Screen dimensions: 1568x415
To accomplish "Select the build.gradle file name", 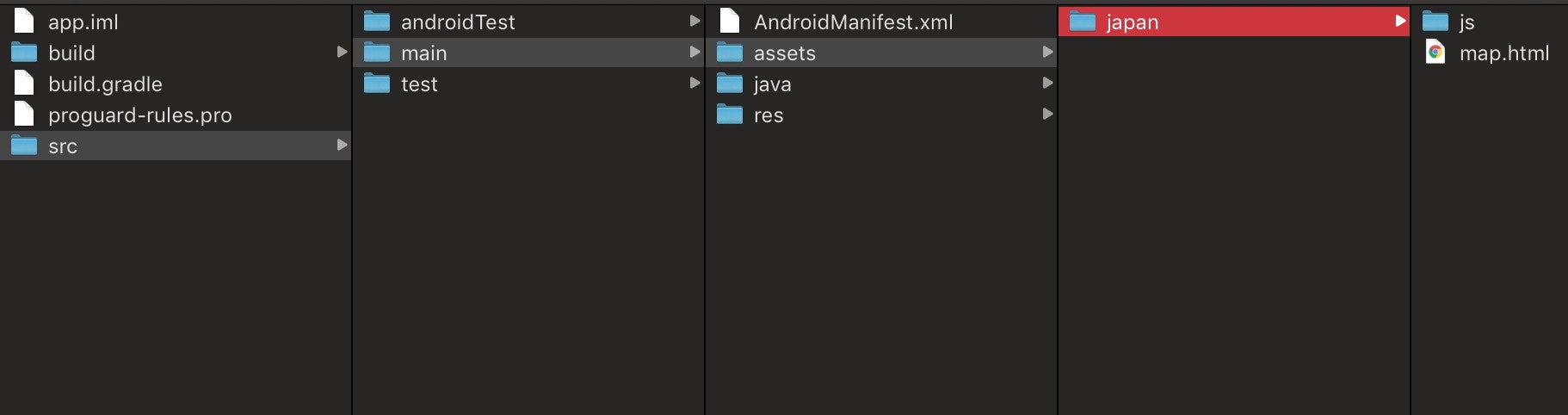I will (x=105, y=84).
